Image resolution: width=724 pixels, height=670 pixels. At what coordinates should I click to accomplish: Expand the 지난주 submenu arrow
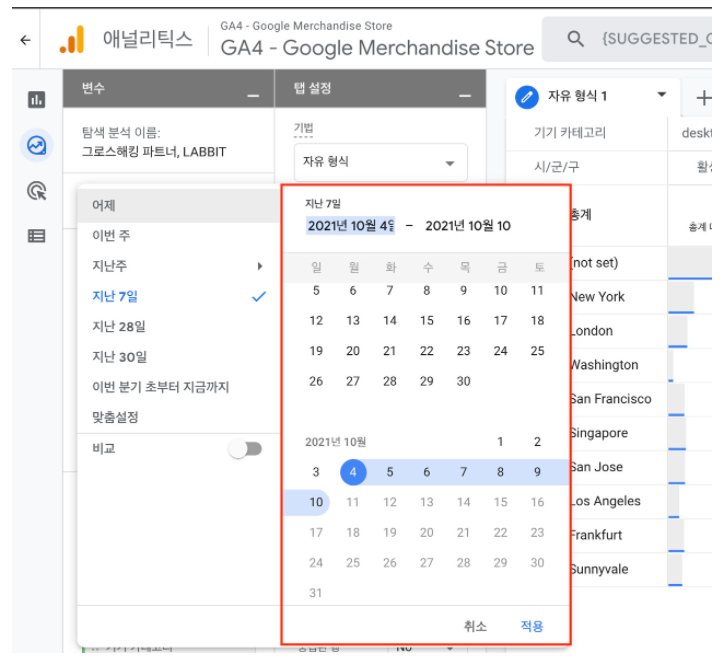[x=260, y=266]
